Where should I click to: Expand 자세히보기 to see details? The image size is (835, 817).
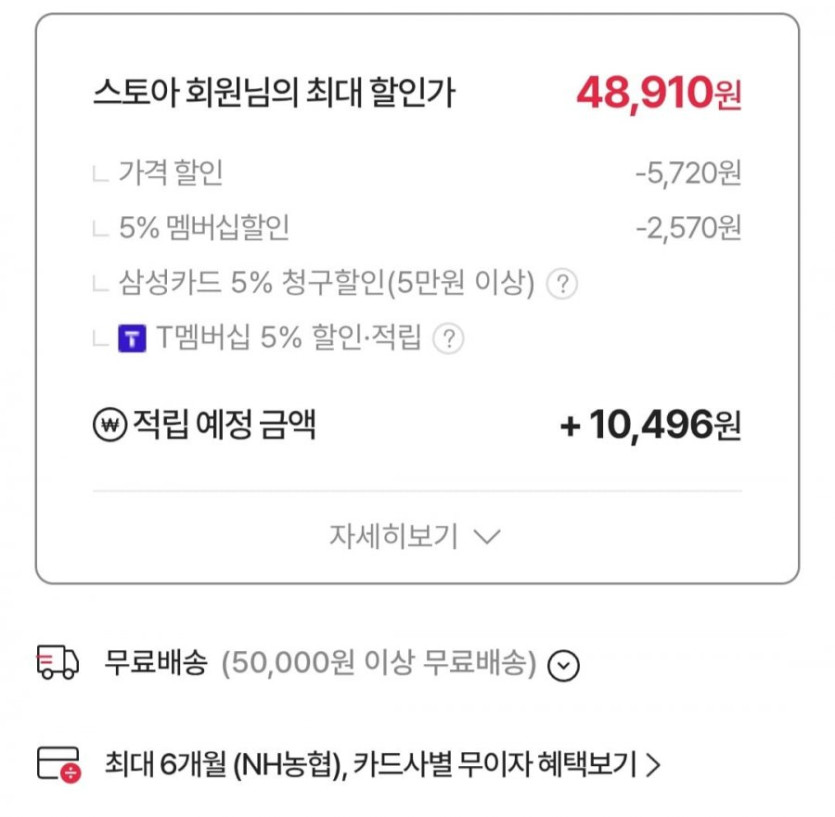tap(415, 537)
